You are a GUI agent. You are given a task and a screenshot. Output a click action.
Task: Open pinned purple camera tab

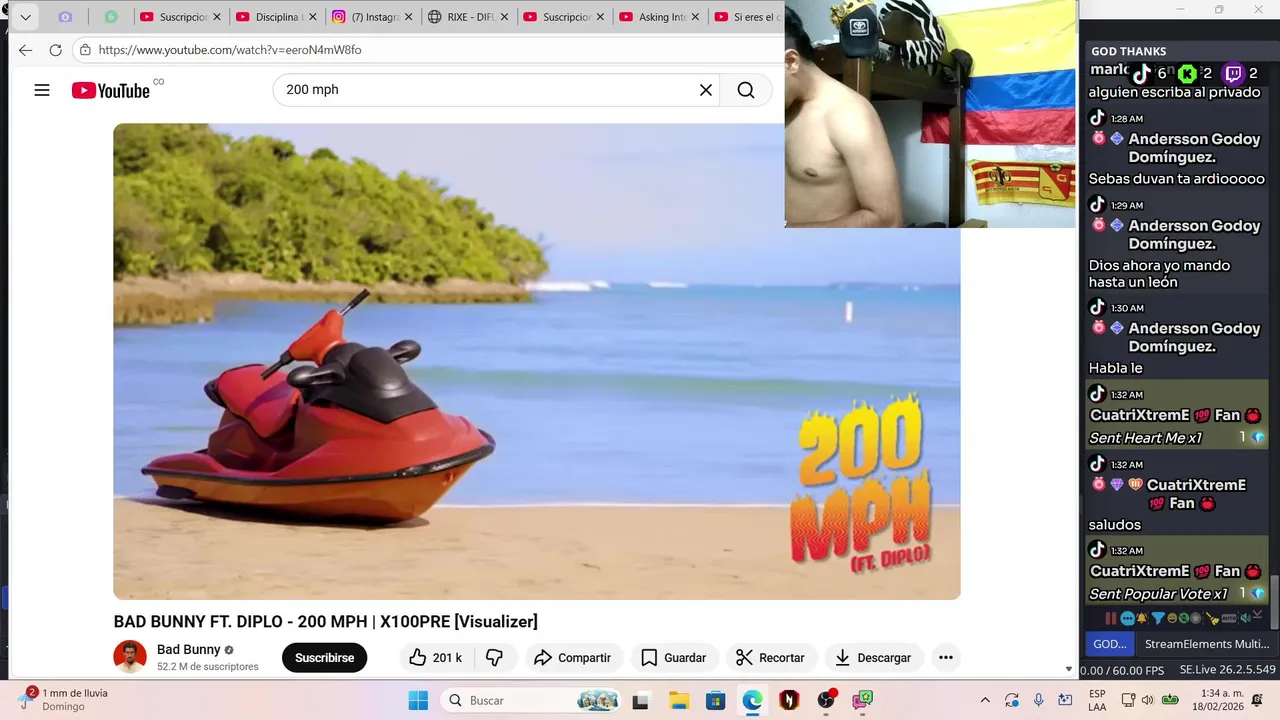[65, 17]
